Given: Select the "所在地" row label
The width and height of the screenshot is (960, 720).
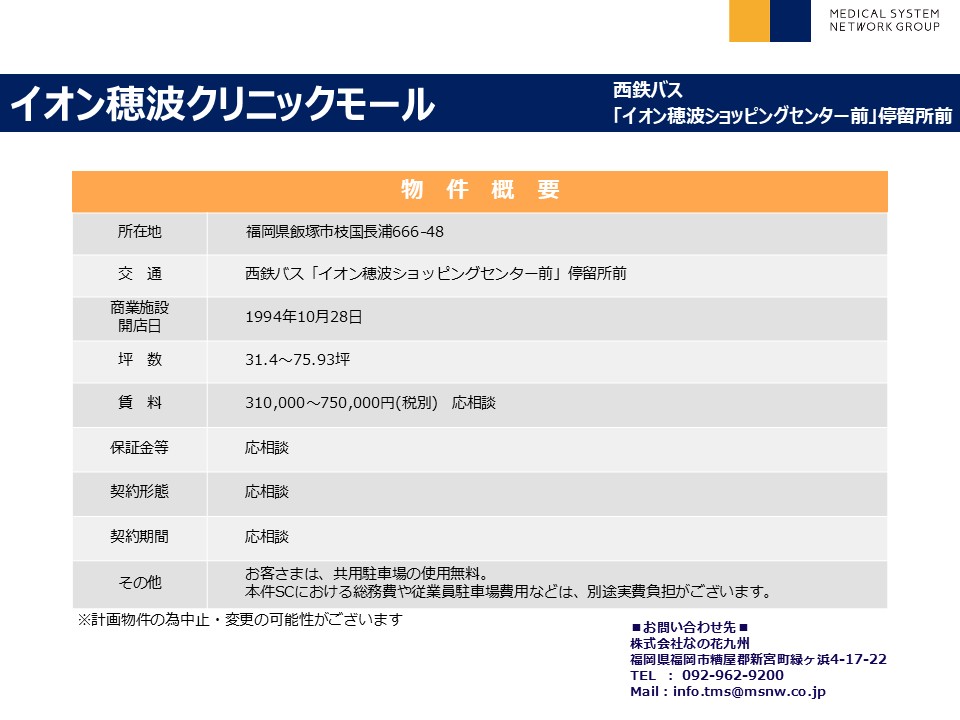Looking at the screenshot, I should (x=140, y=231).
